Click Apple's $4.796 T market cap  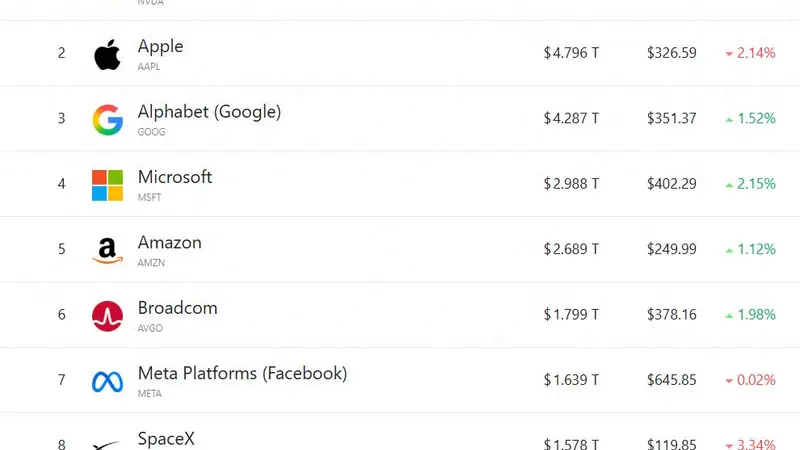[x=571, y=53]
